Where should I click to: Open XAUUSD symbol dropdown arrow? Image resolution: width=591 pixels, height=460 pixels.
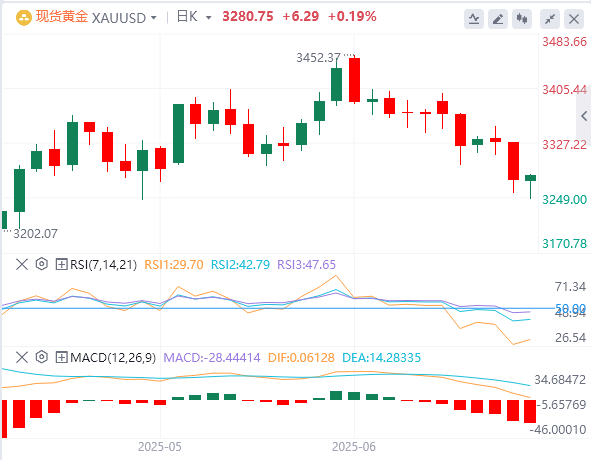[x=153, y=18]
